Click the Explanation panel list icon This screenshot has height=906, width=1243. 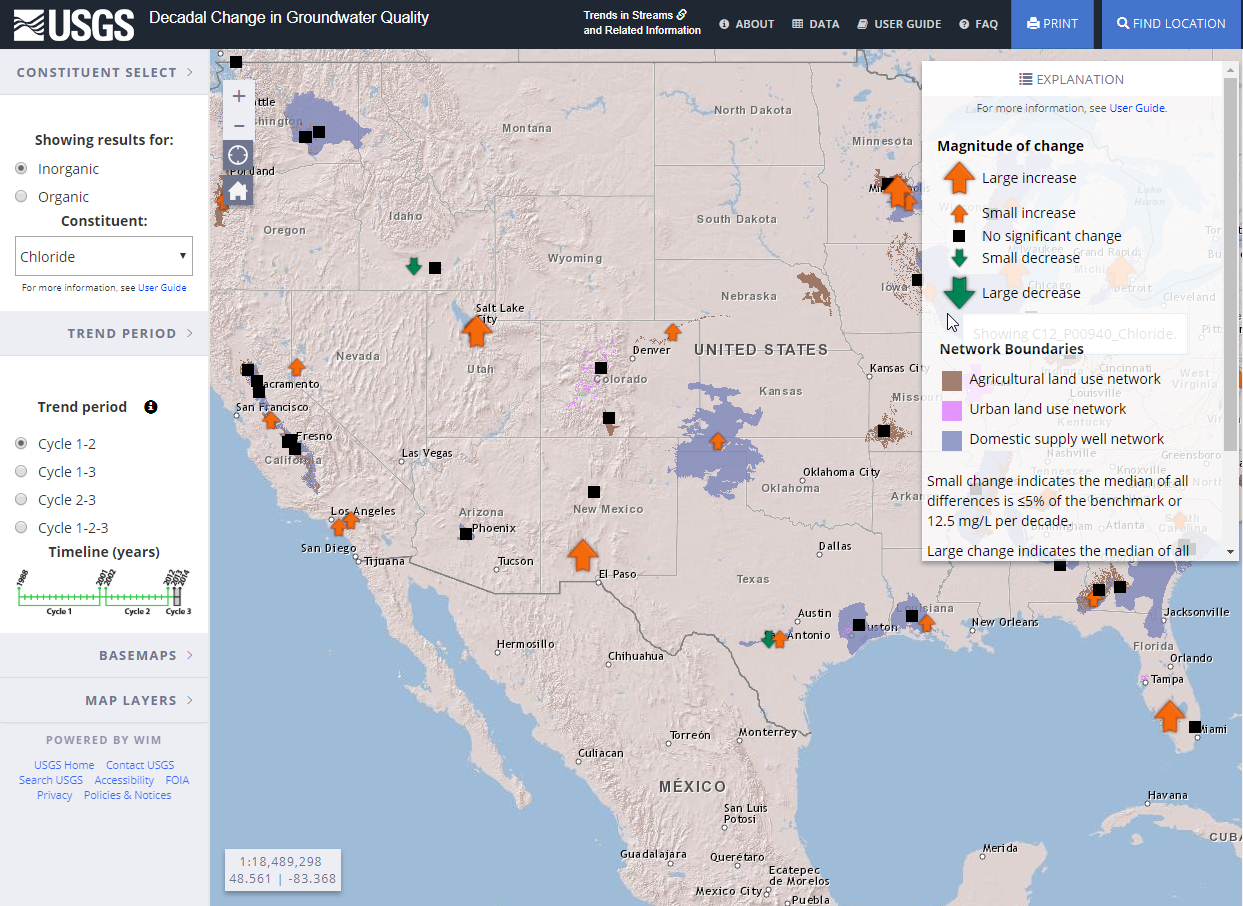1025,79
